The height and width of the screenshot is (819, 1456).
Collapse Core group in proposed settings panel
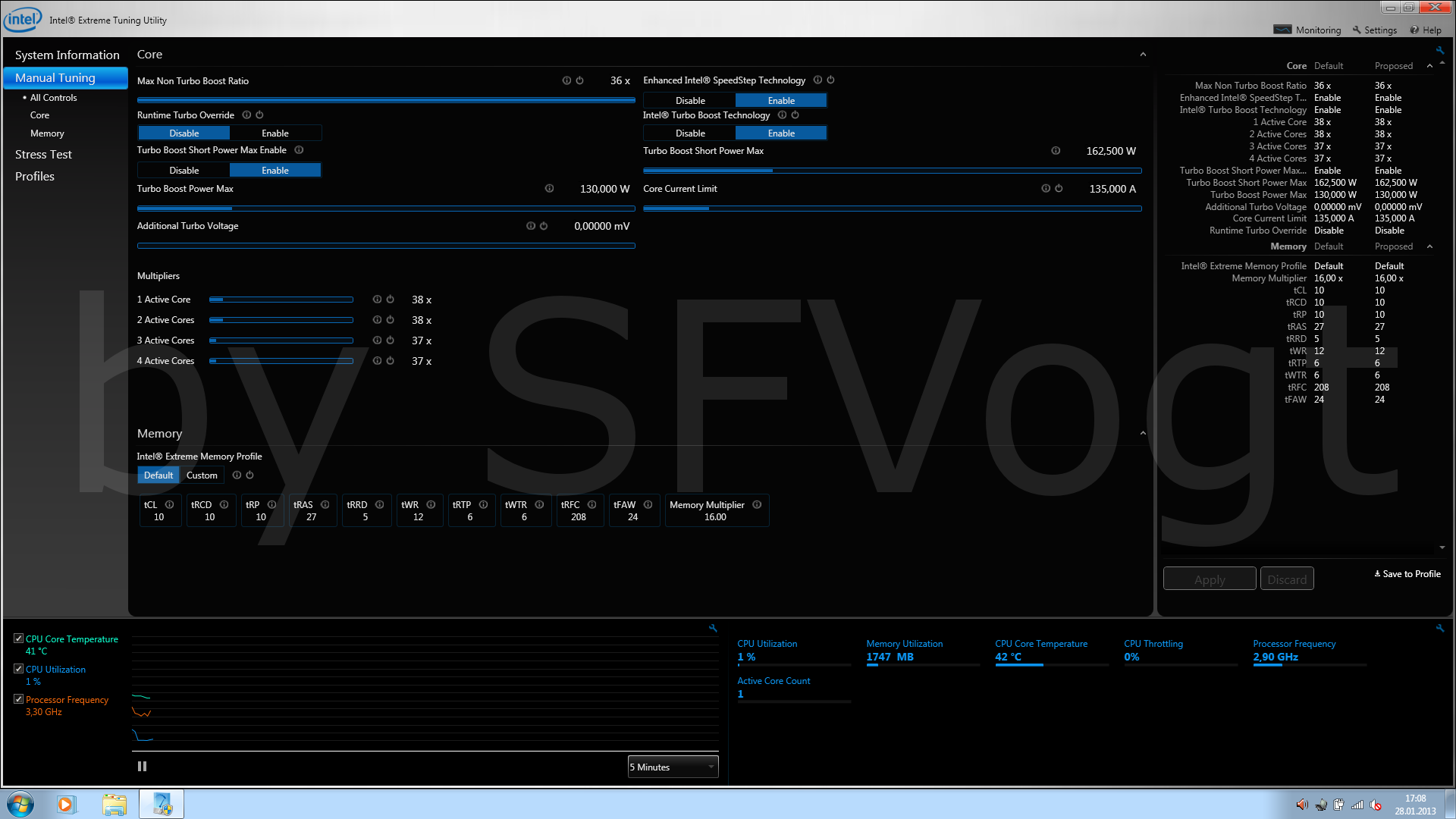point(1429,66)
